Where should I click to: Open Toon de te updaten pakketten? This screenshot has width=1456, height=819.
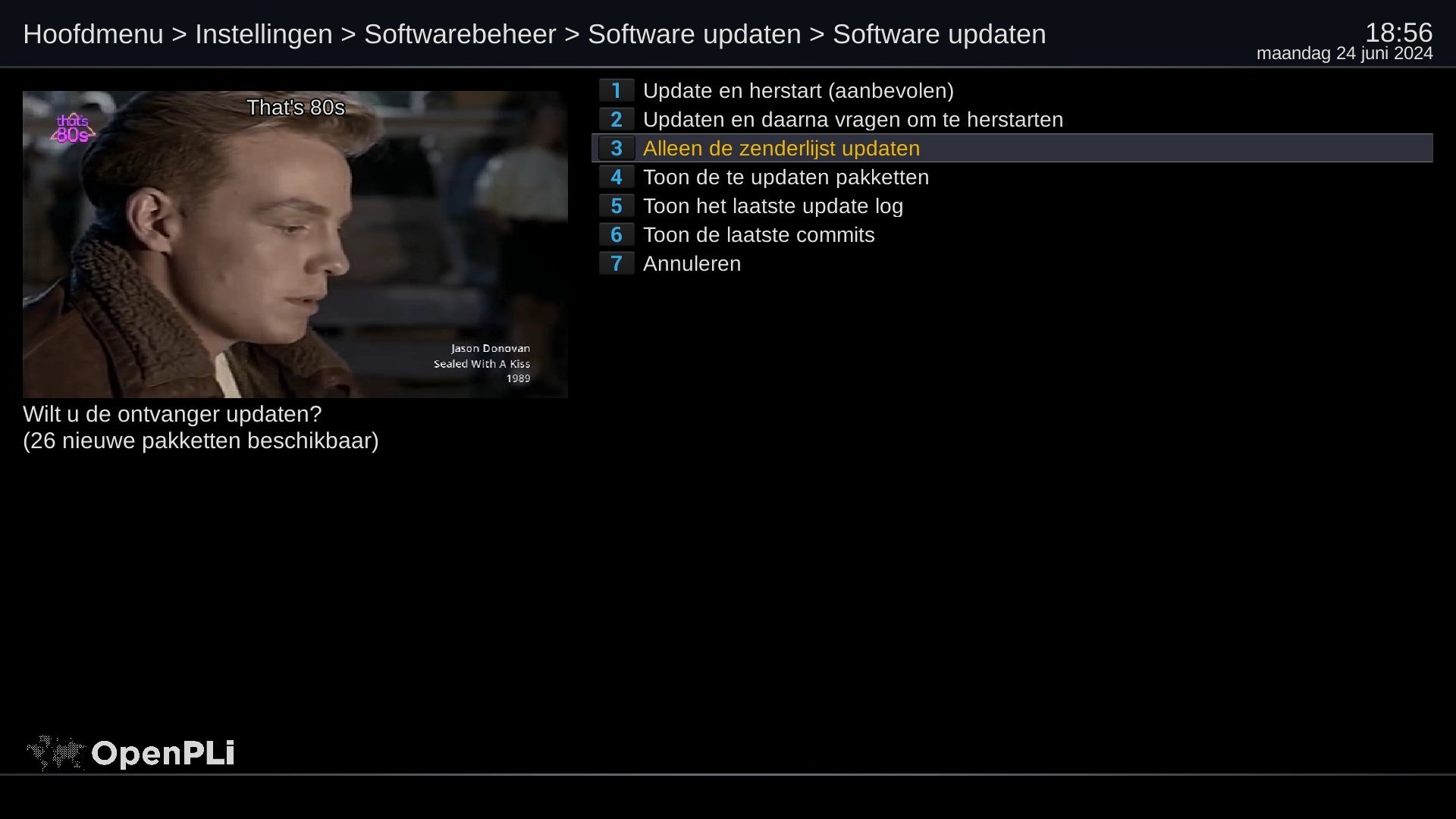1012,177
